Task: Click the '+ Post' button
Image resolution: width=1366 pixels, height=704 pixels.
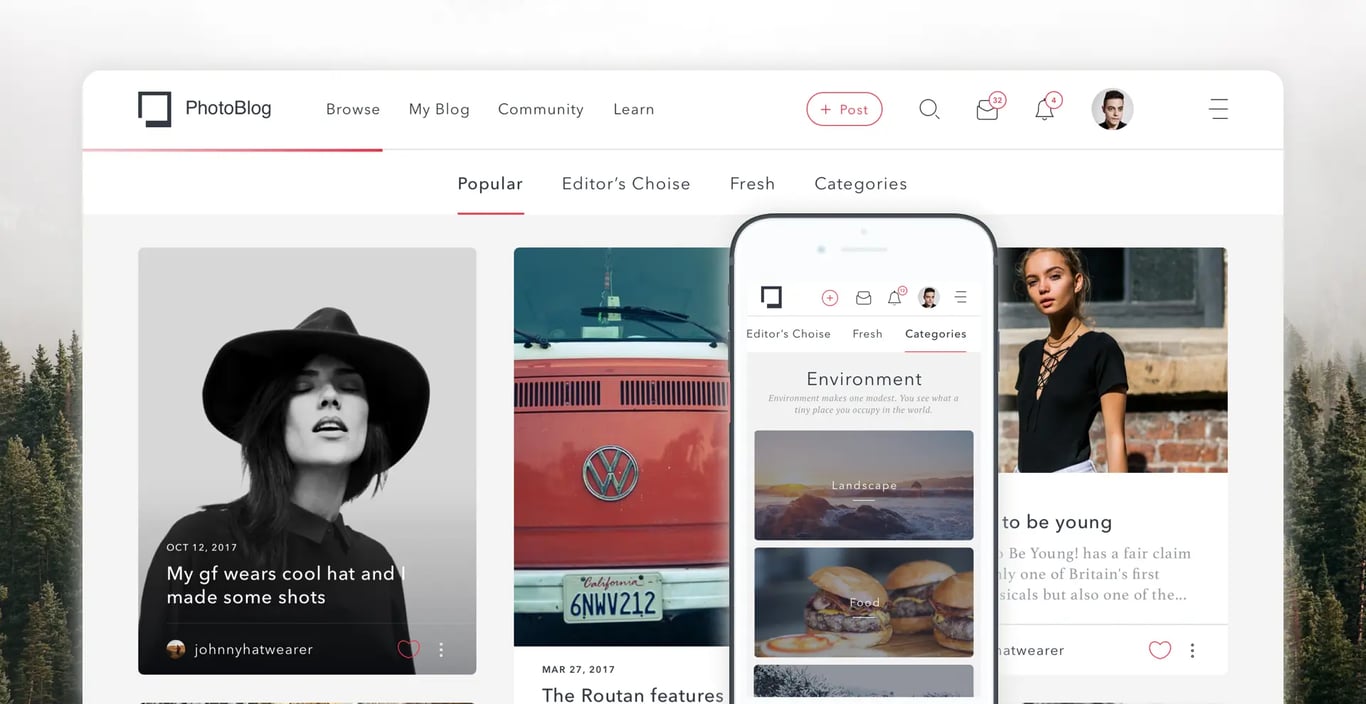Action: [844, 109]
